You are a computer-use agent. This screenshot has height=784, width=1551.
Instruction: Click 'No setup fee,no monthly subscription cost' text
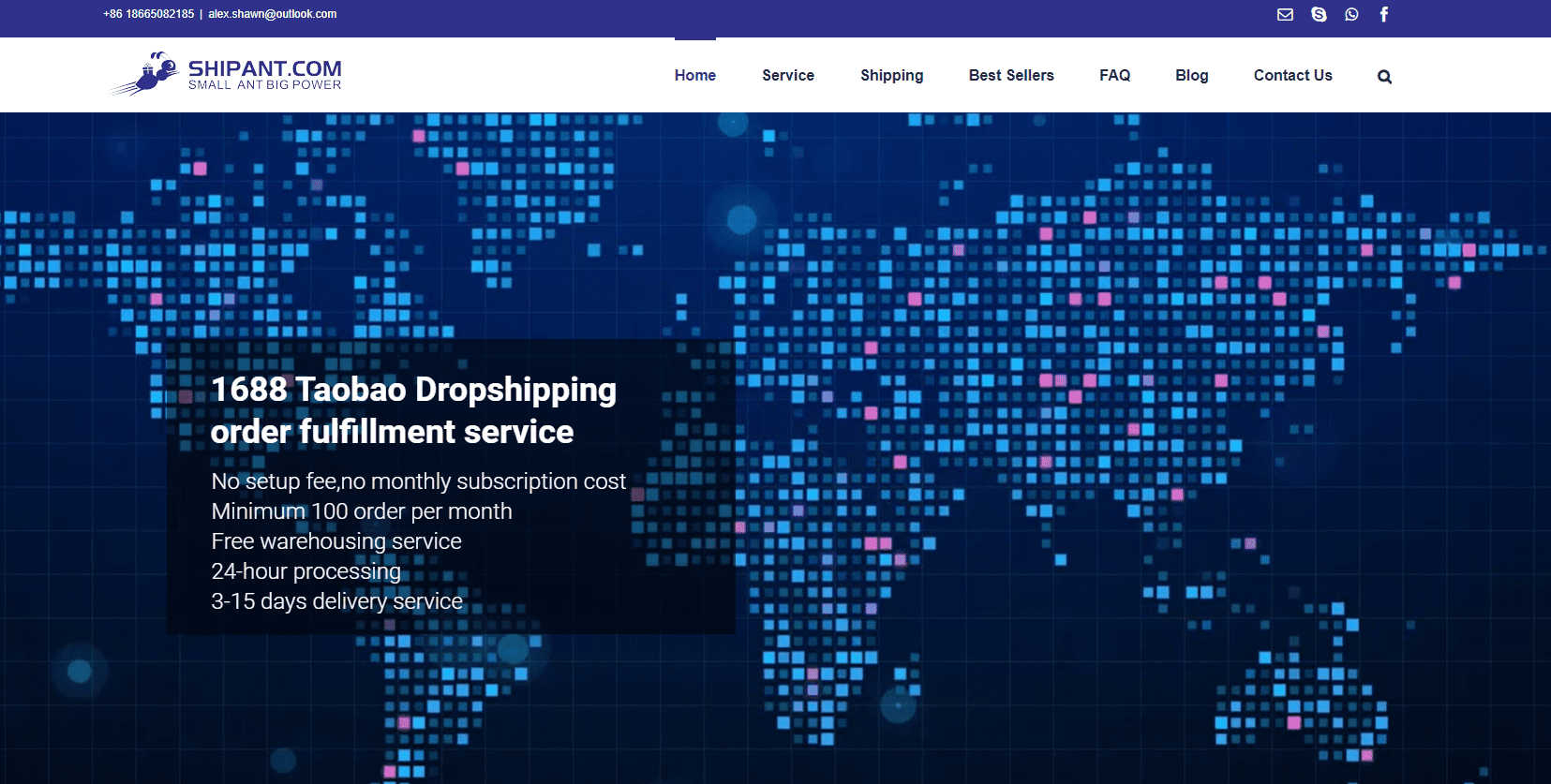tap(418, 481)
